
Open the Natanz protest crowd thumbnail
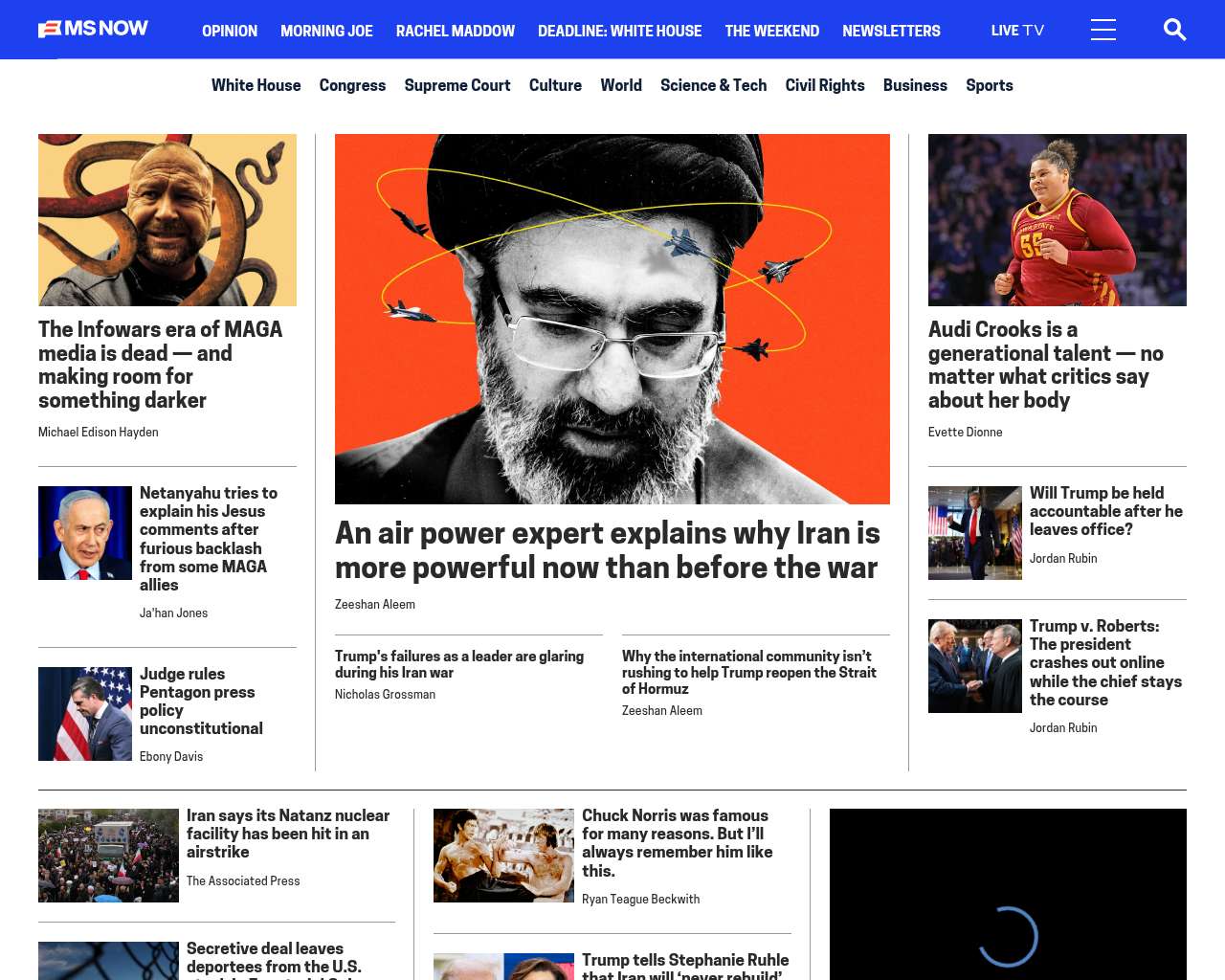click(108, 856)
